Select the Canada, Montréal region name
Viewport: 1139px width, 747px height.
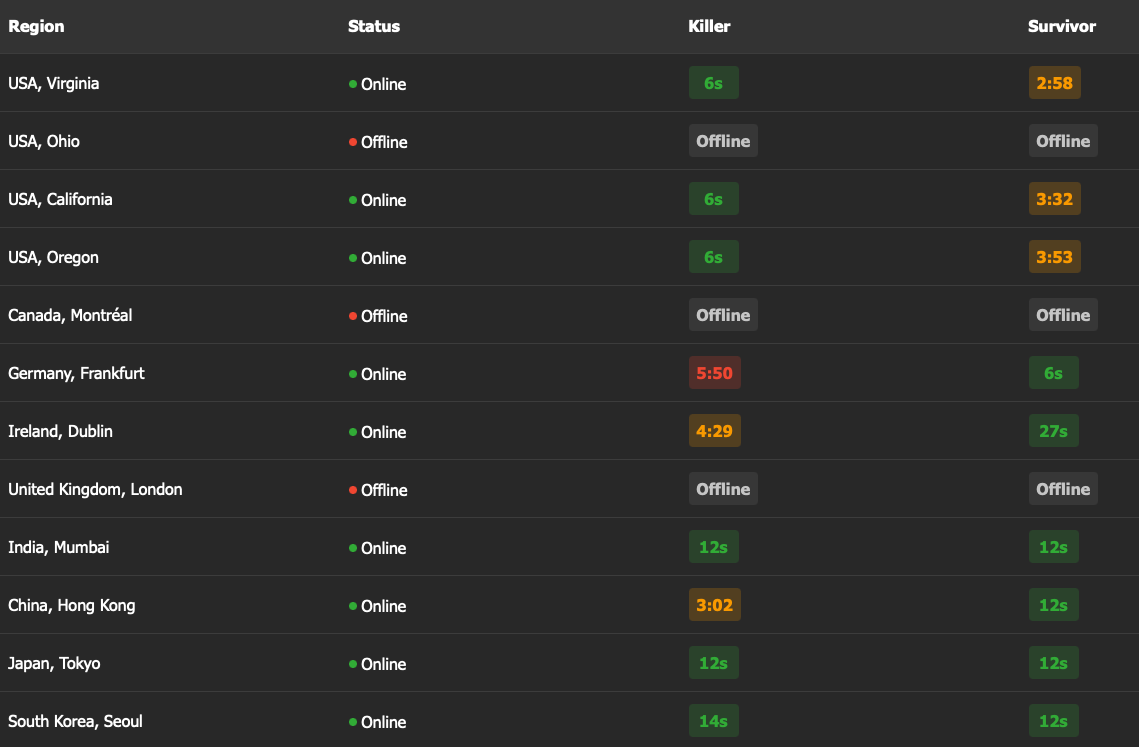(x=70, y=315)
